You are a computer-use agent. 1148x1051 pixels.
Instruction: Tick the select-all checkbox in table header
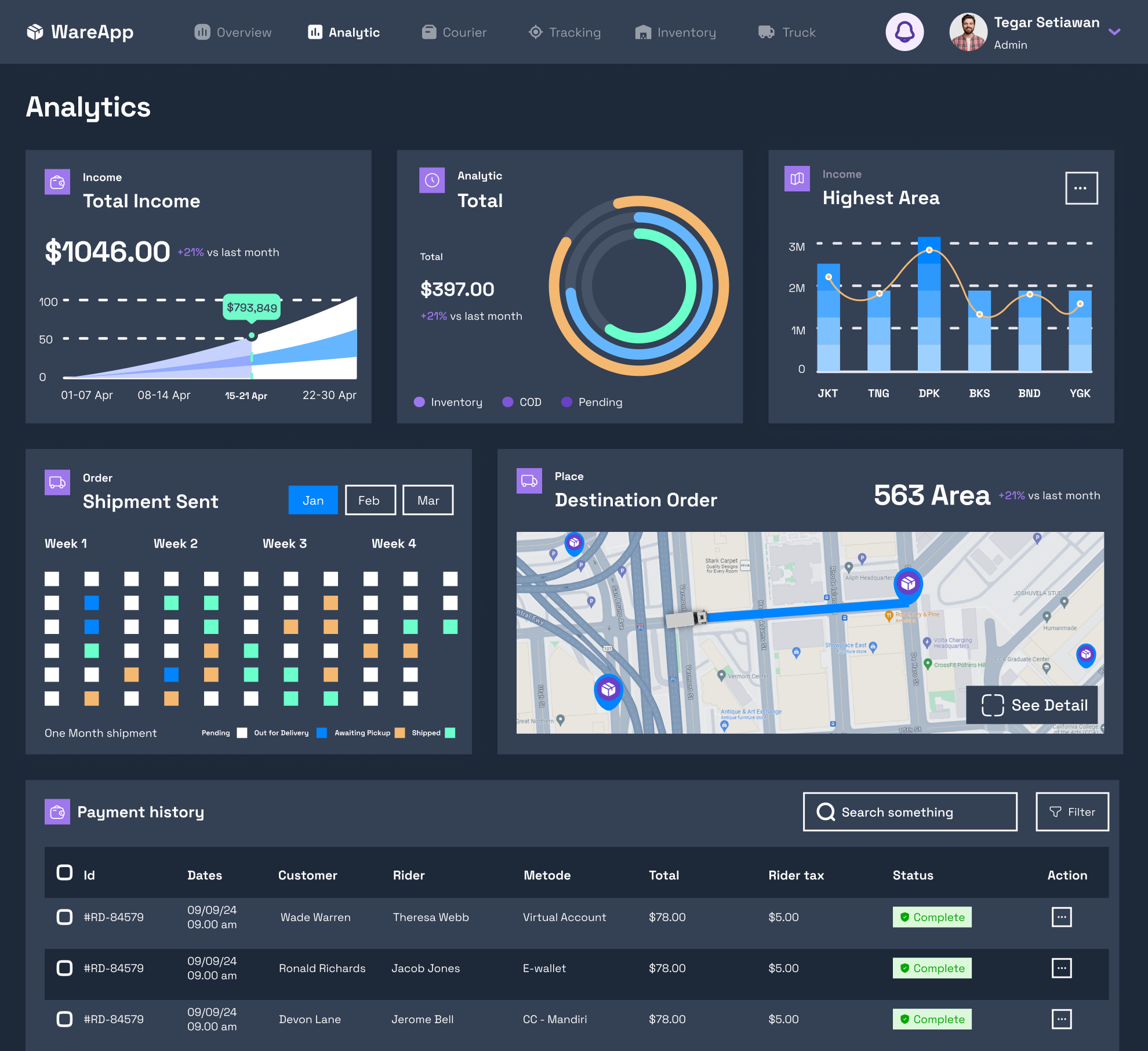[x=64, y=873]
